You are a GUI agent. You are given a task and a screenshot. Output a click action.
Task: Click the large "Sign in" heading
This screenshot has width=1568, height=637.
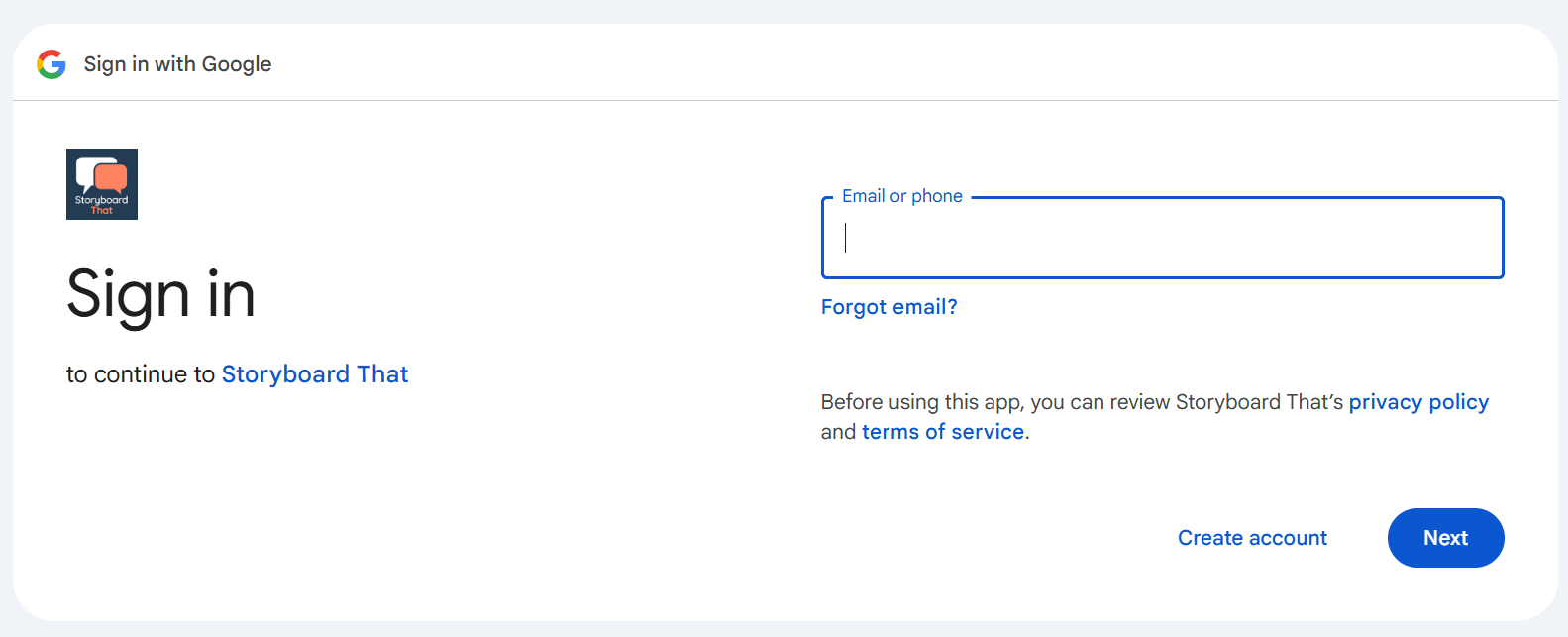(161, 294)
